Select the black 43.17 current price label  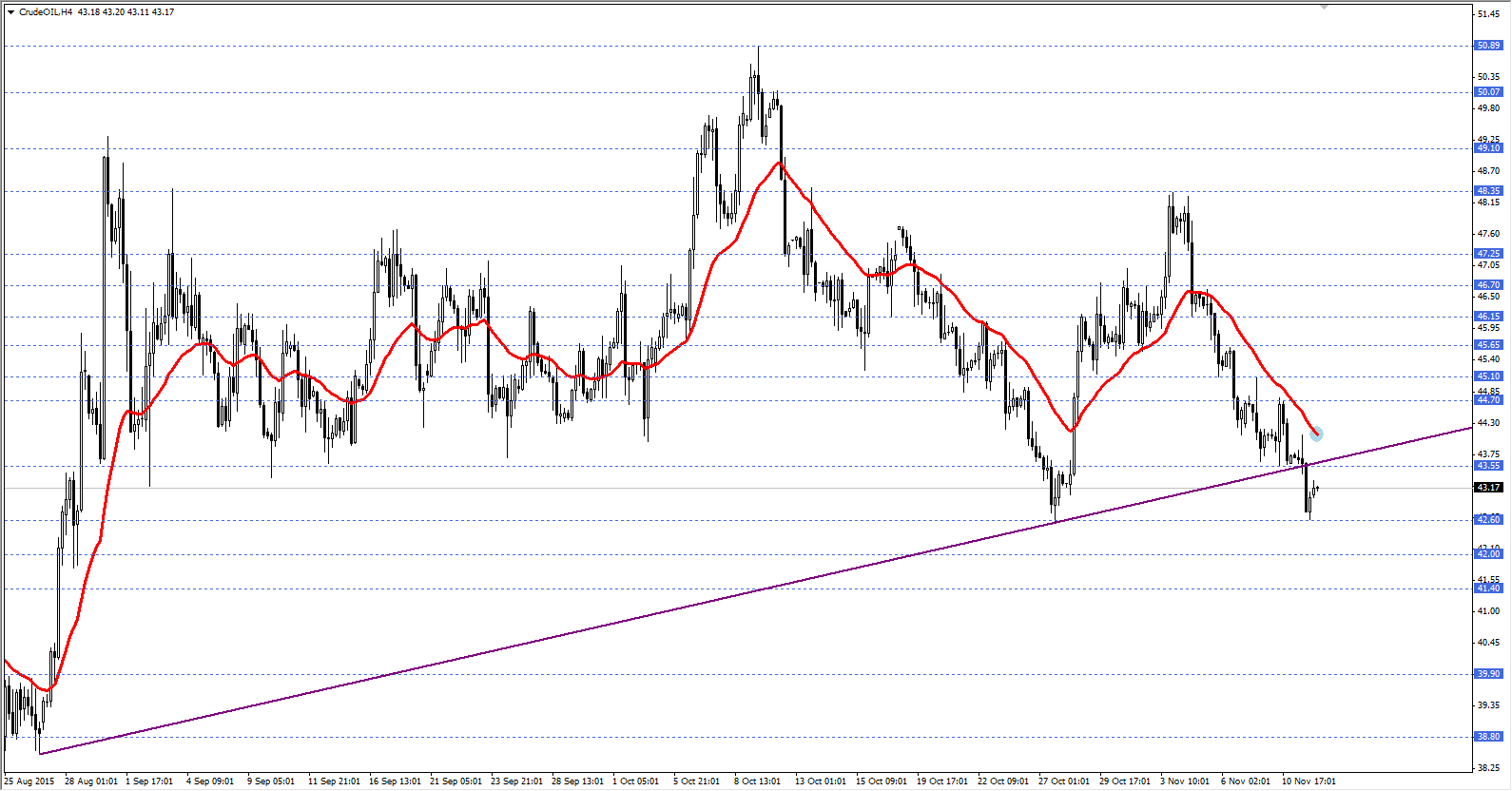(x=1488, y=488)
